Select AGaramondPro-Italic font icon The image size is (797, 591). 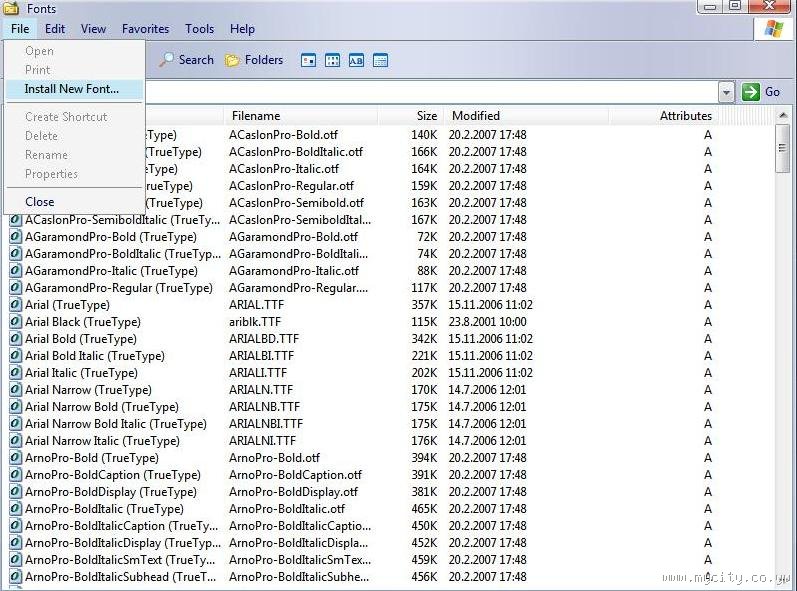point(16,271)
